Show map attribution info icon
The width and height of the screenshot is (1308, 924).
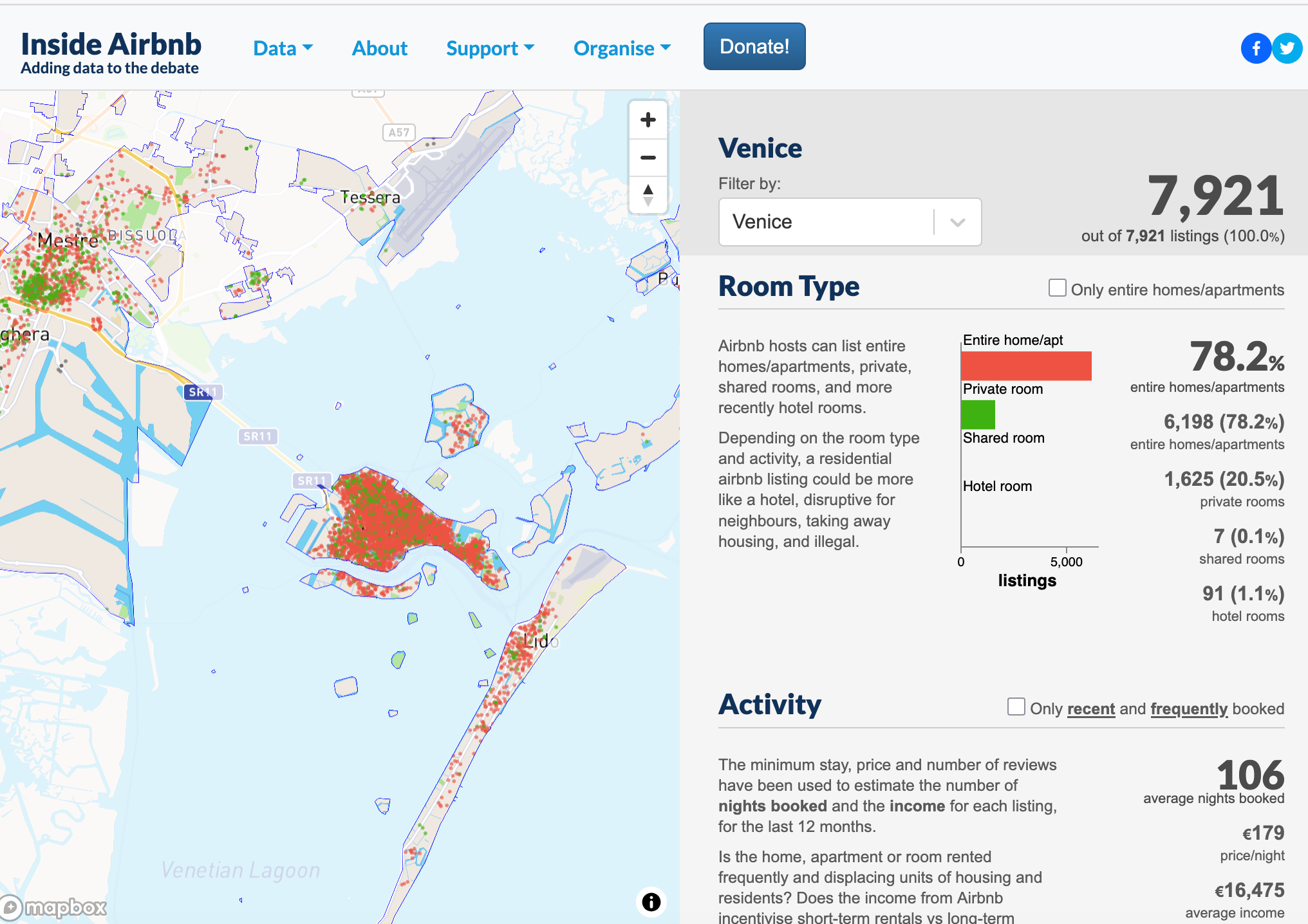[x=651, y=901]
